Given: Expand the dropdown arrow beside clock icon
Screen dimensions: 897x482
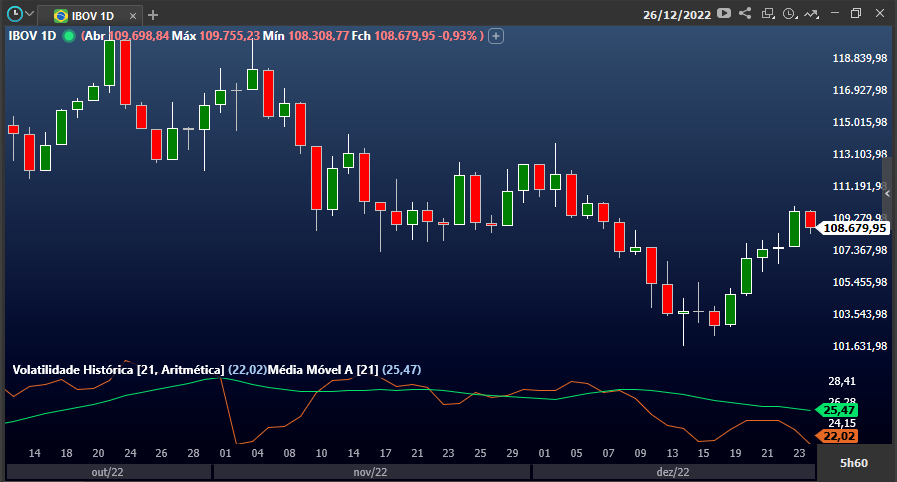Looking at the screenshot, I should click(30, 14).
